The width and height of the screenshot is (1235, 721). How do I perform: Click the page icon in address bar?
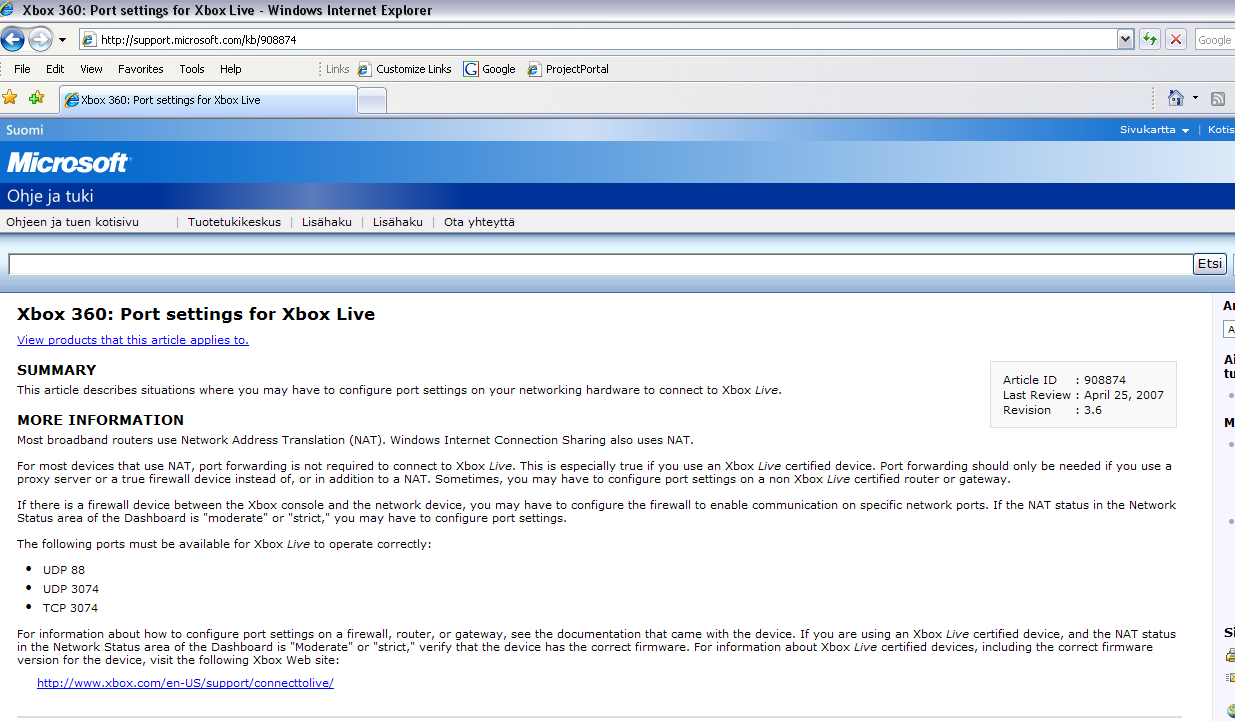[89, 40]
